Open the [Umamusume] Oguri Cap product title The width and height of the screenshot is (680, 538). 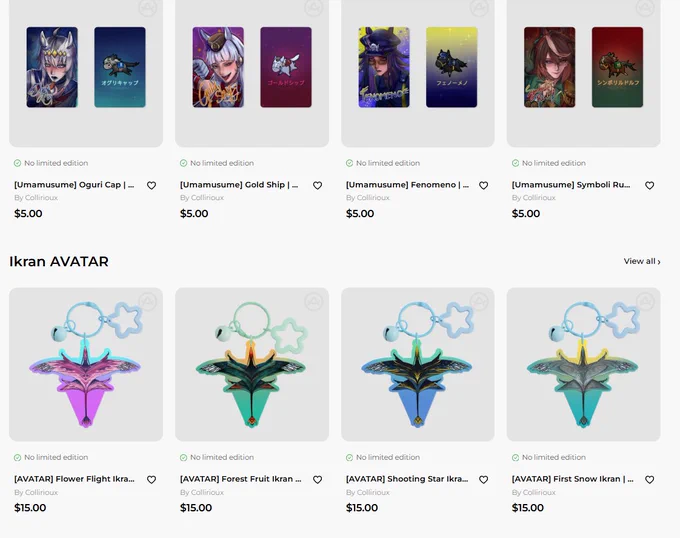pos(74,185)
